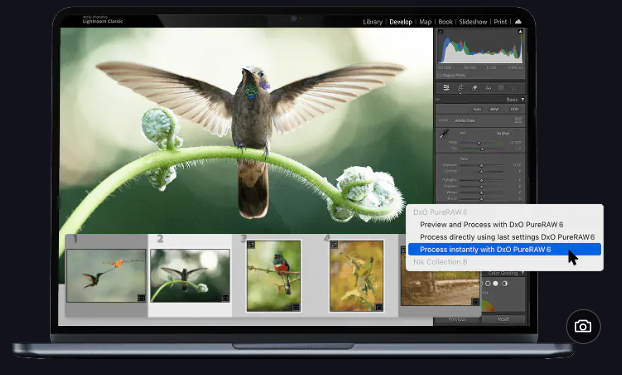Click the Previous button
This screenshot has height=375, width=622.
(x=457, y=319)
